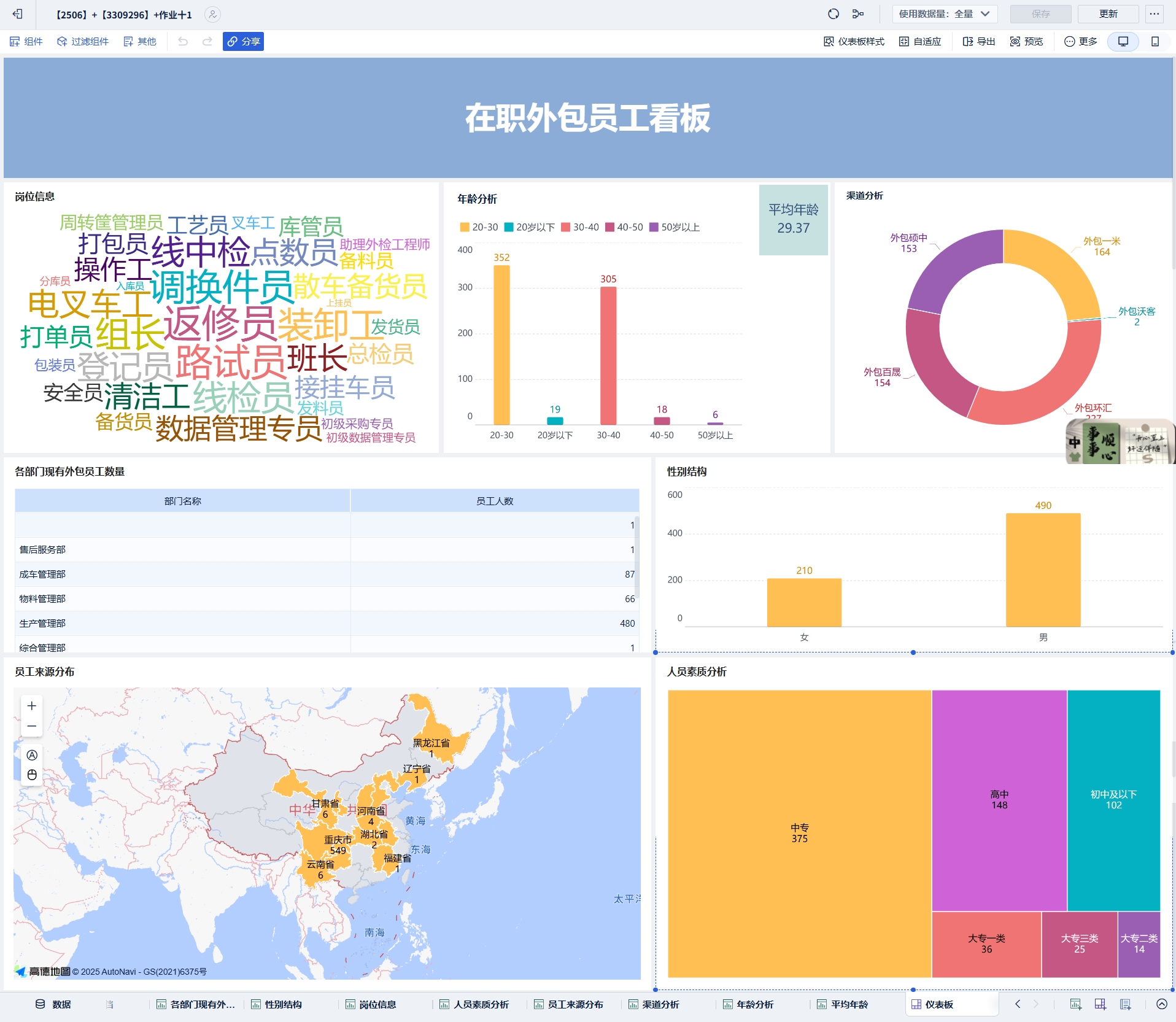
Task: Open 仪表板样式 dashboard style settings
Action: tap(854, 41)
